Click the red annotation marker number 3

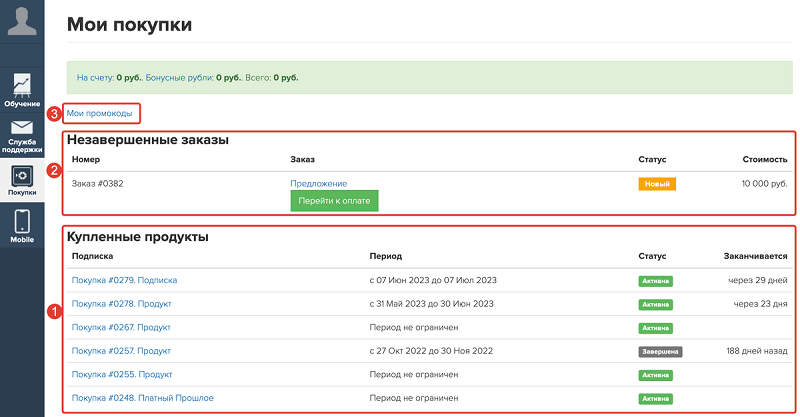point(54,113)
